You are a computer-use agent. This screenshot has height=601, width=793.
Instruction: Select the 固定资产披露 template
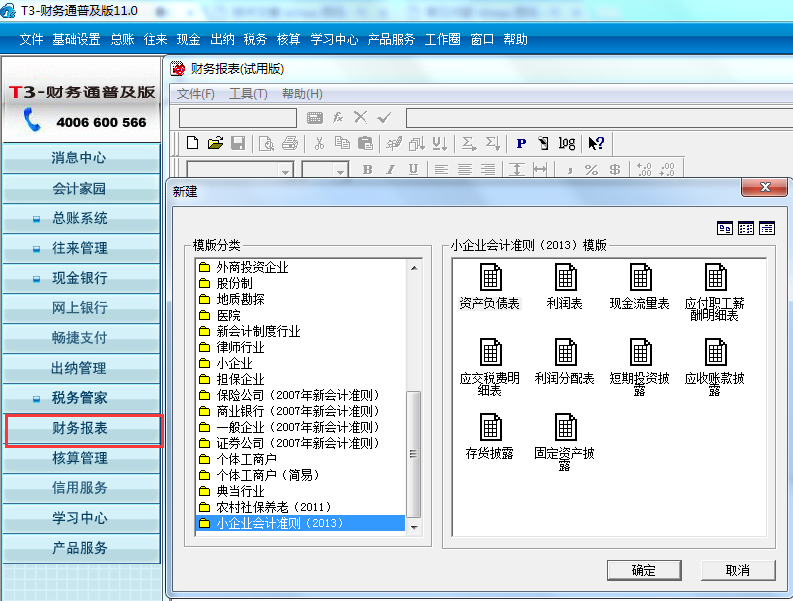pos(564,442)
